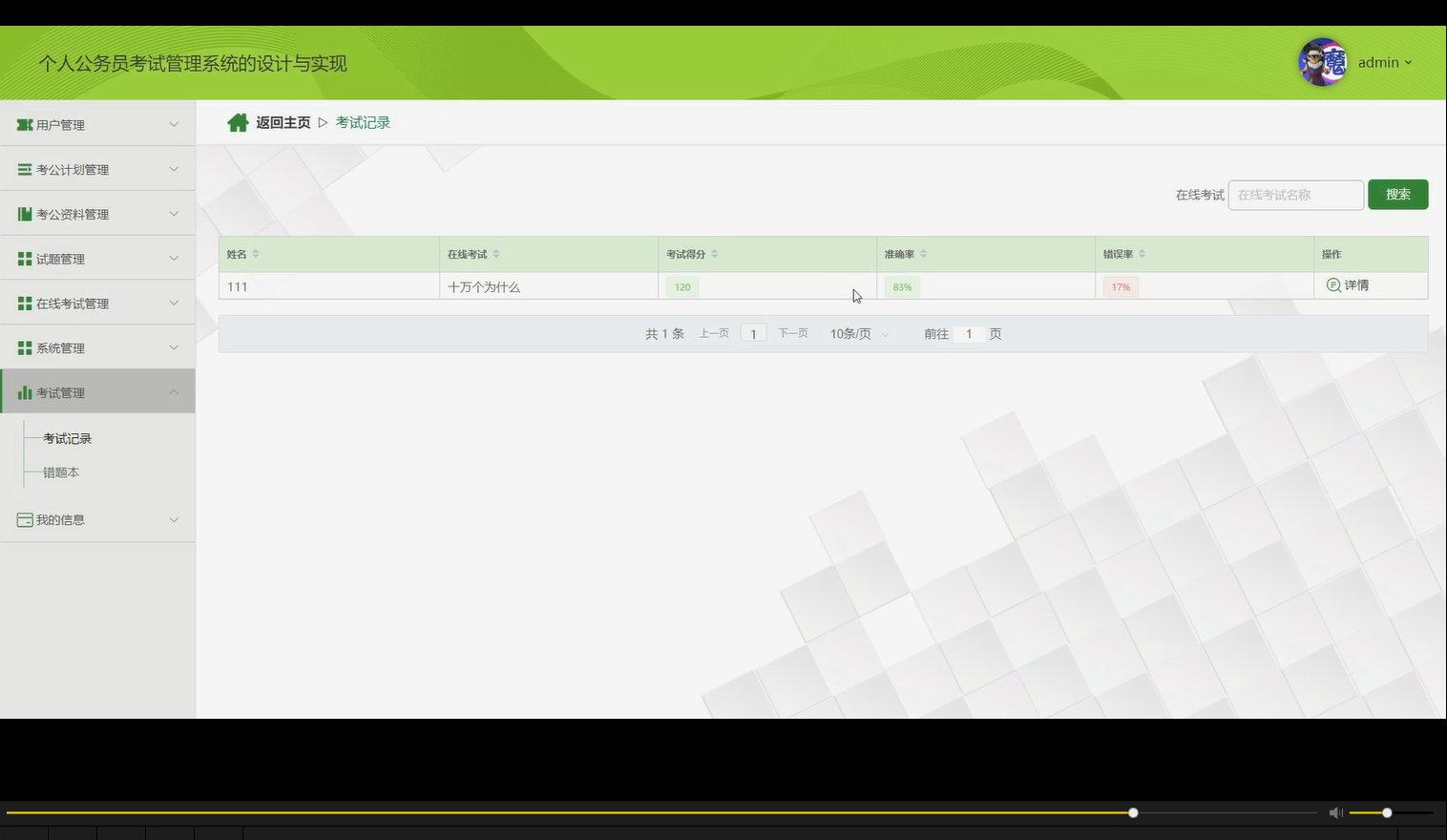The image size is (1447, 840).
Task: Focus the 在线考试名称 search field
Action: point(1295,195)
